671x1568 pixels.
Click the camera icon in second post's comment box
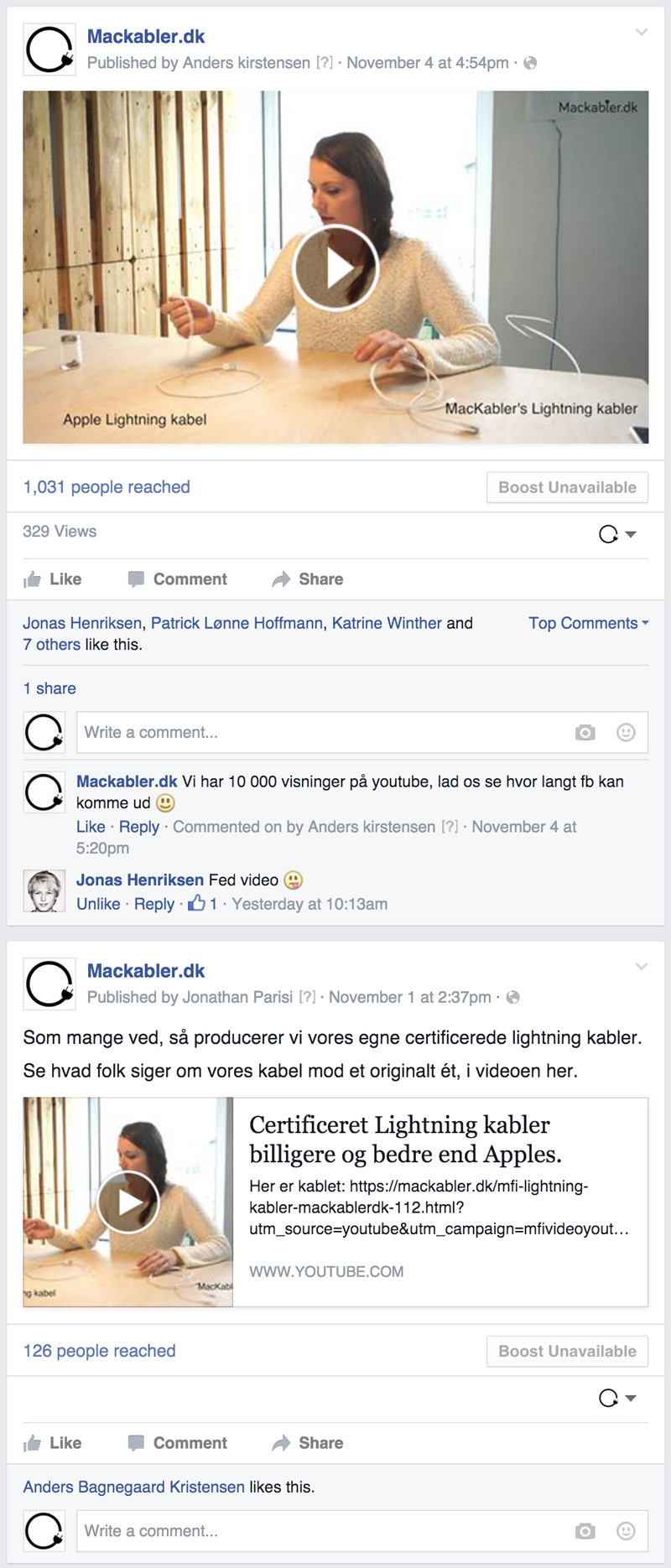[x=585, y=1531]
